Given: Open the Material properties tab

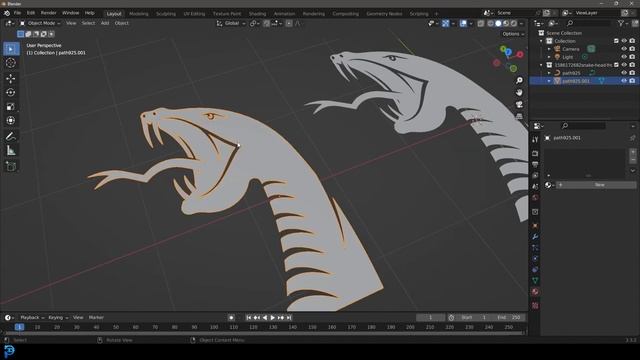Looking at the screenshot, I should pyautogui.click(x=535, y=292).
